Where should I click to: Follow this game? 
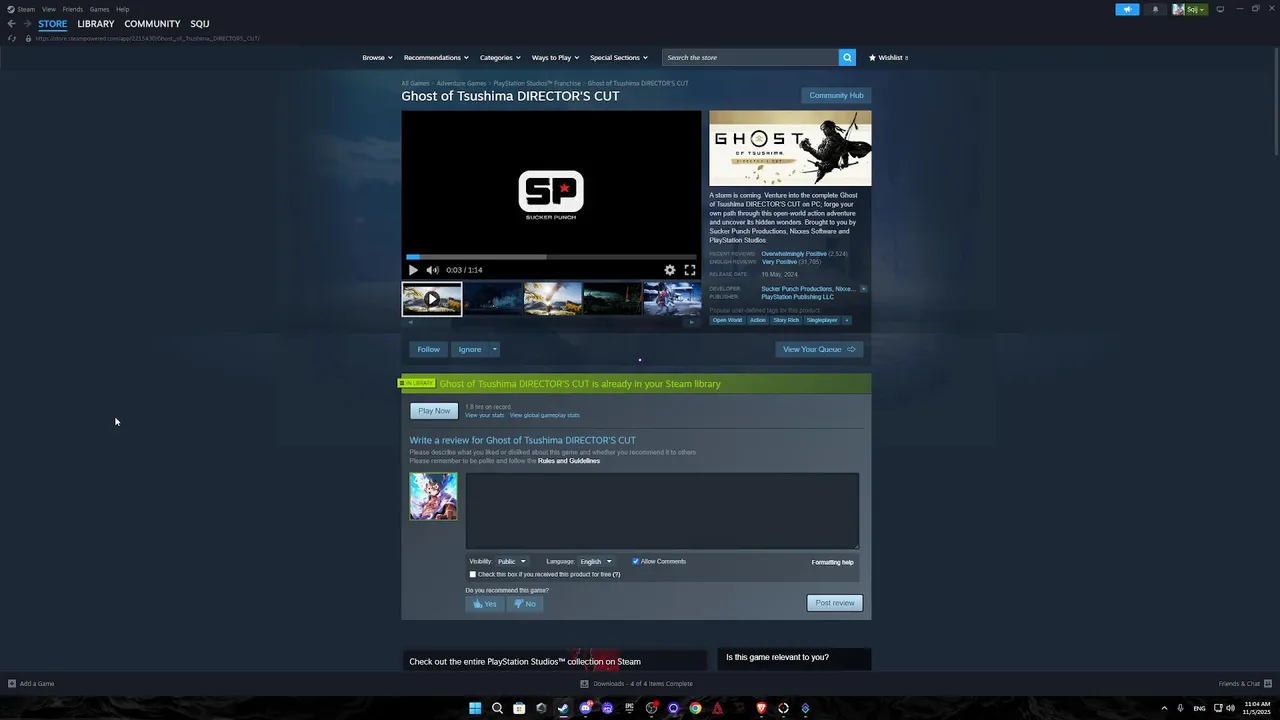[428, 349]
